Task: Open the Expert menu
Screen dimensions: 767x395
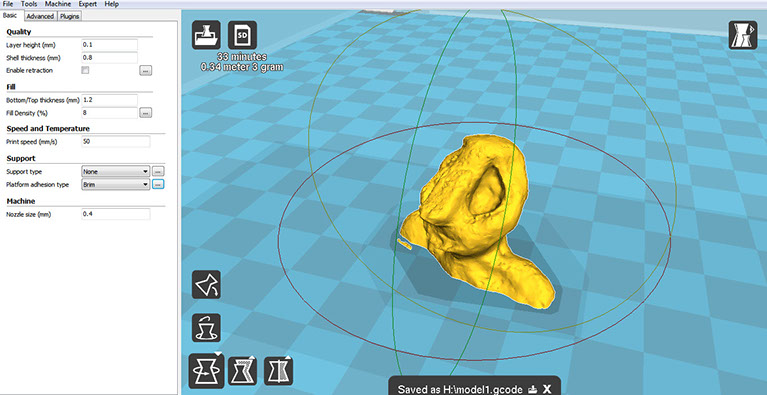Action: [88, 4]
